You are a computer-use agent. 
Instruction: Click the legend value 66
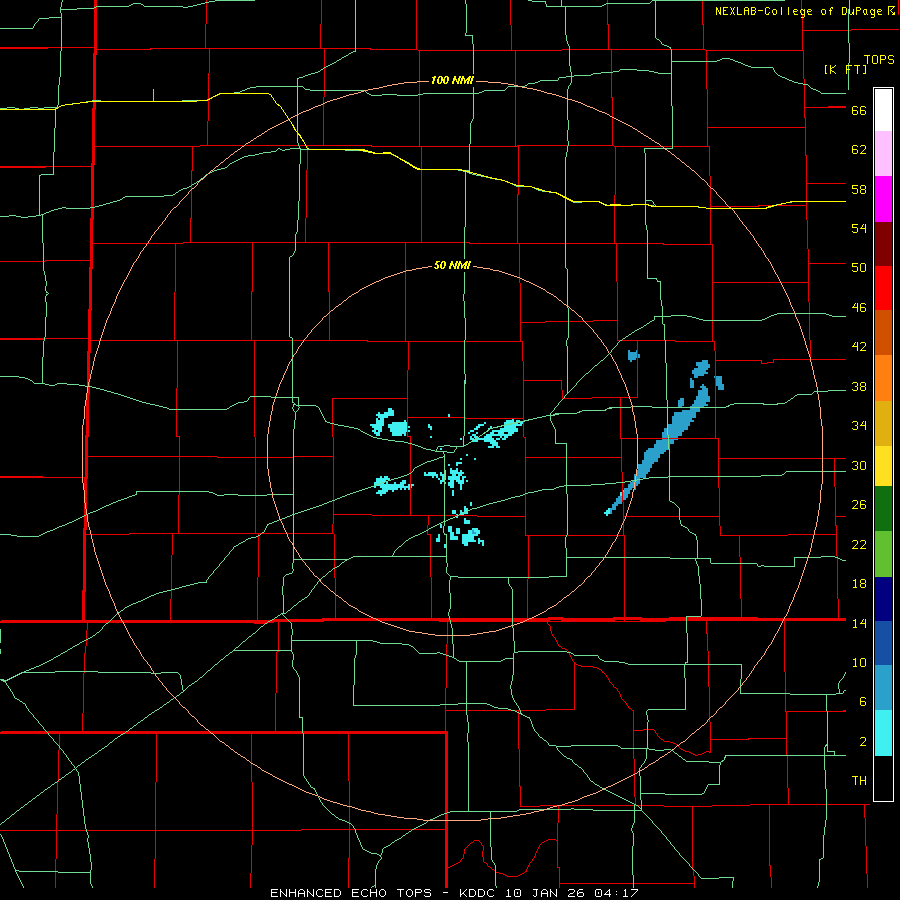(x=859, y=111)
